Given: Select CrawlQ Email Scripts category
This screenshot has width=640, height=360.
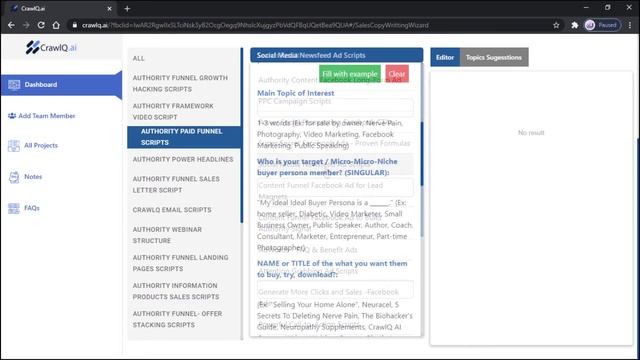Looking at the screenshot, I should tap(172, 210).
